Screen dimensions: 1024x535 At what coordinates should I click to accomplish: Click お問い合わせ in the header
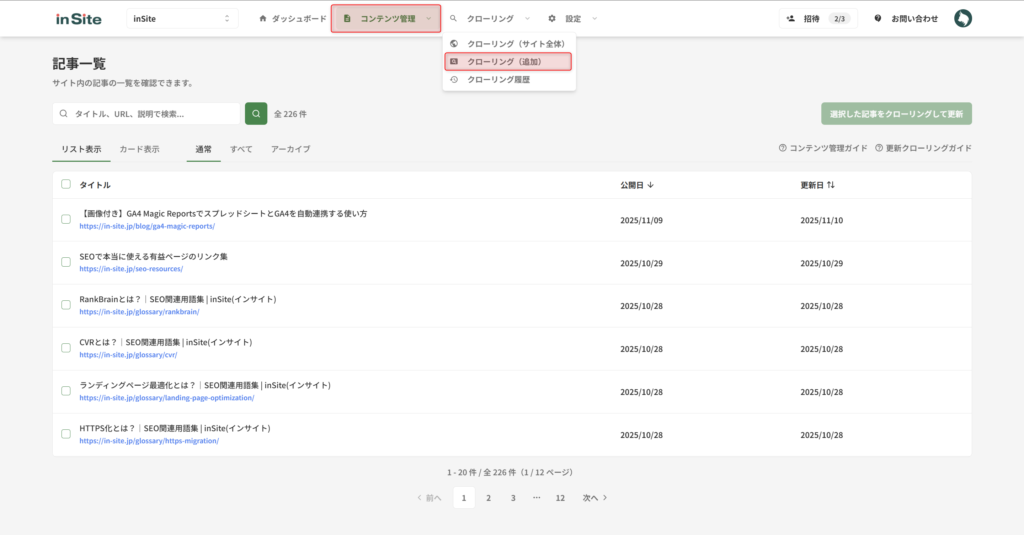pos(907,18)
